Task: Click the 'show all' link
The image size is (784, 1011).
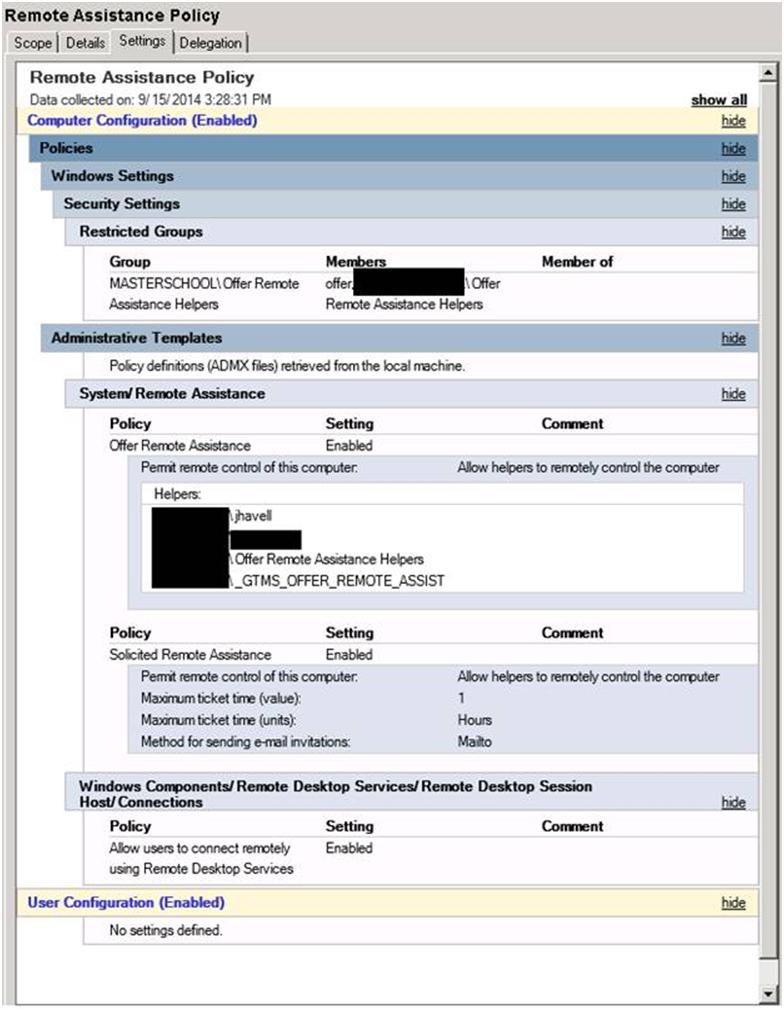Action: click(x=718, y=100)
